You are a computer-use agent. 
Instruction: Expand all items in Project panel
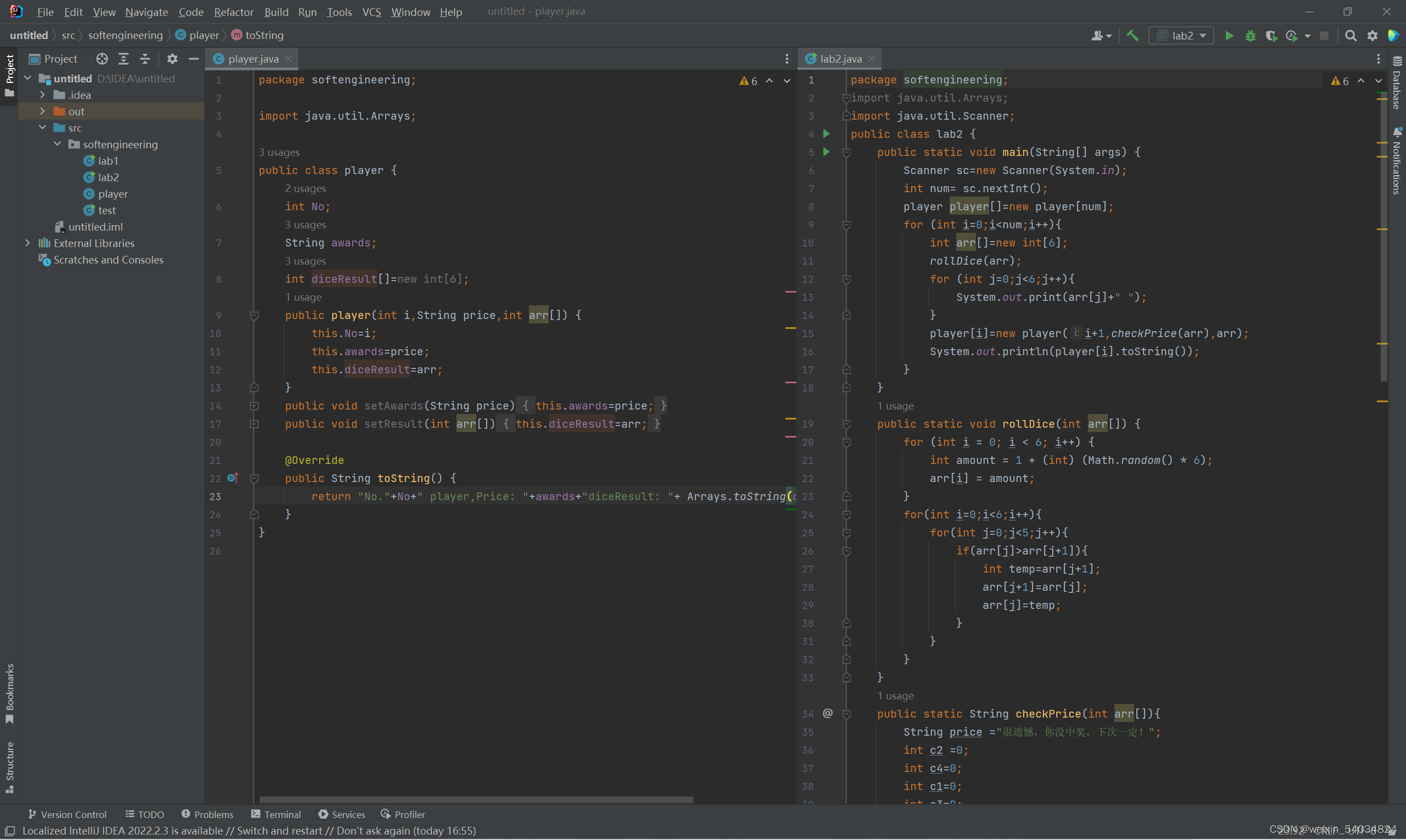point(124,59)
